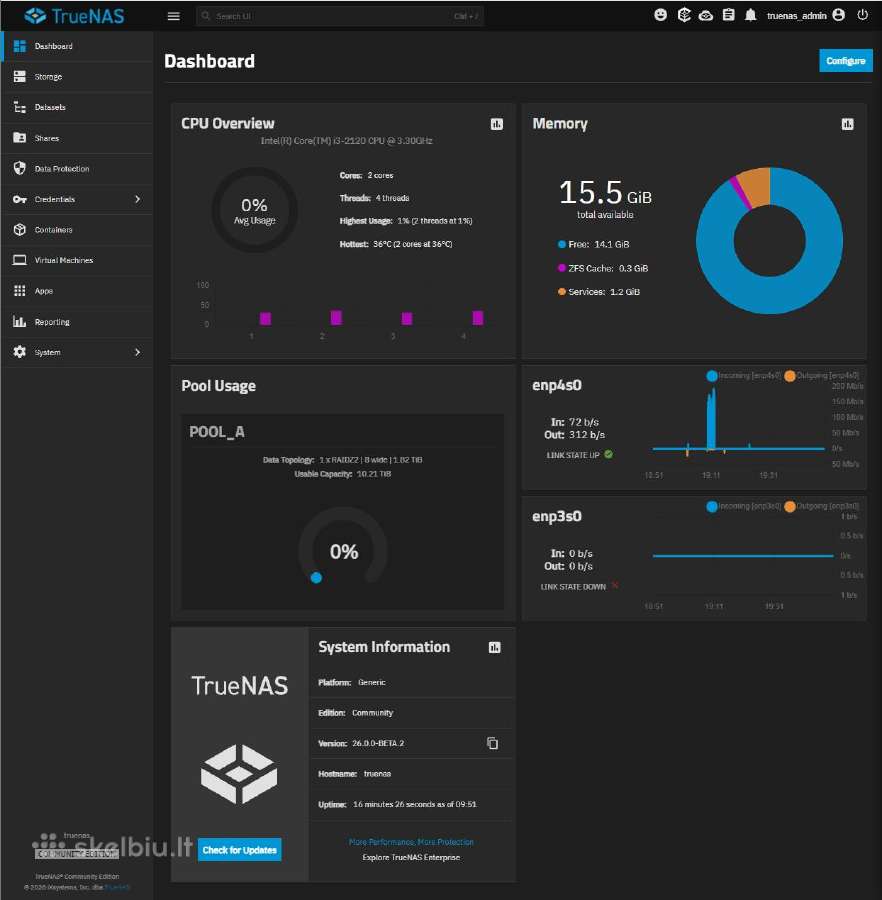Click the enp4s0 interface title

tap(557, 385)
